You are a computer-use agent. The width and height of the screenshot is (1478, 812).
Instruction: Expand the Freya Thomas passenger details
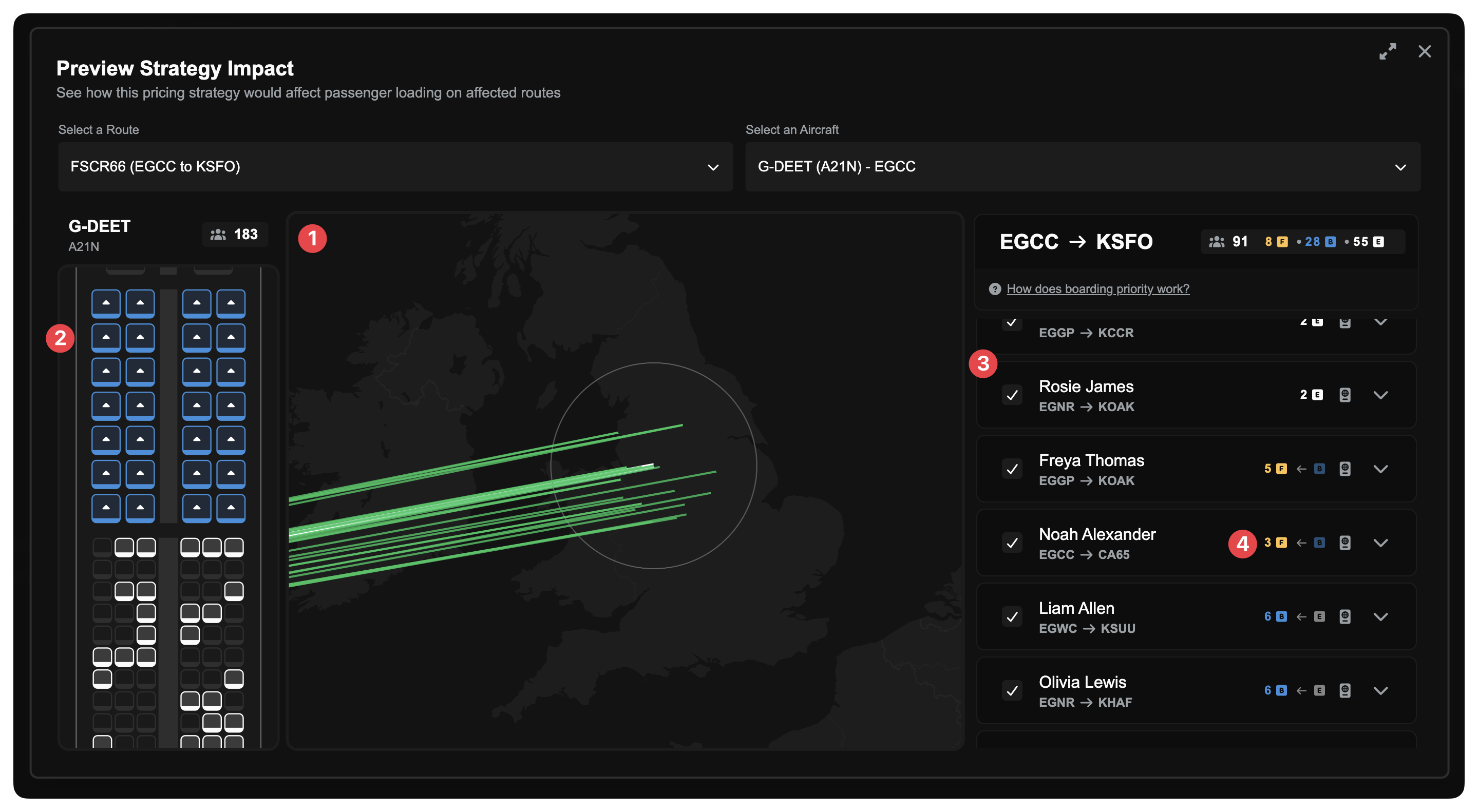[1380, 469]
